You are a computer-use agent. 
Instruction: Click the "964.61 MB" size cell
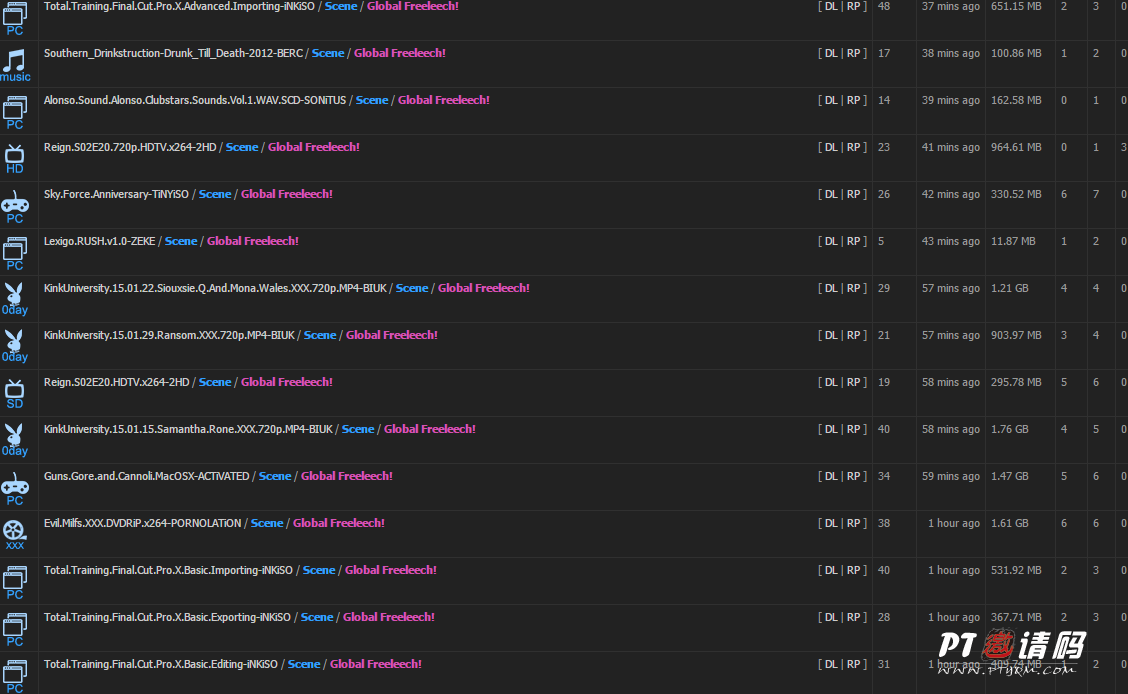pyautogui.click(x=1016, y=147)
